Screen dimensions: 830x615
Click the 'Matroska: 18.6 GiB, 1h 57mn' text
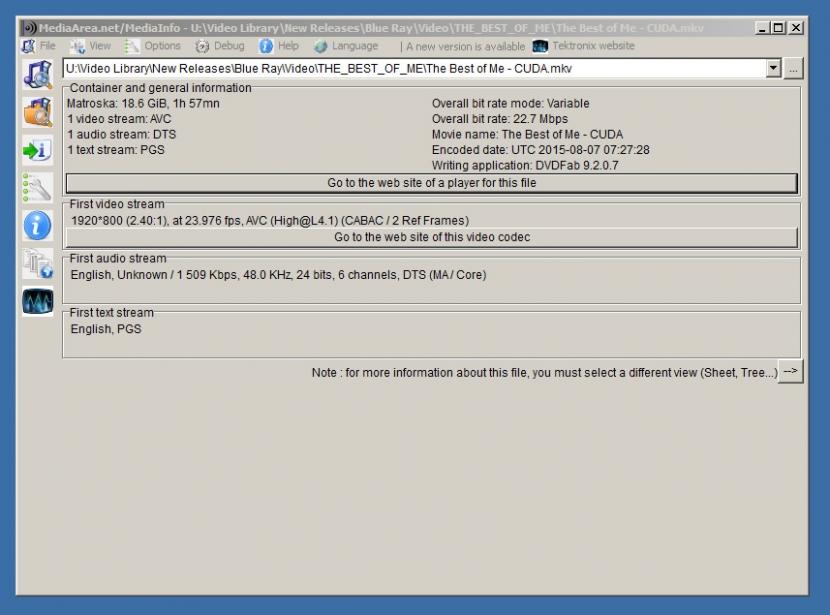pos(143,104)
